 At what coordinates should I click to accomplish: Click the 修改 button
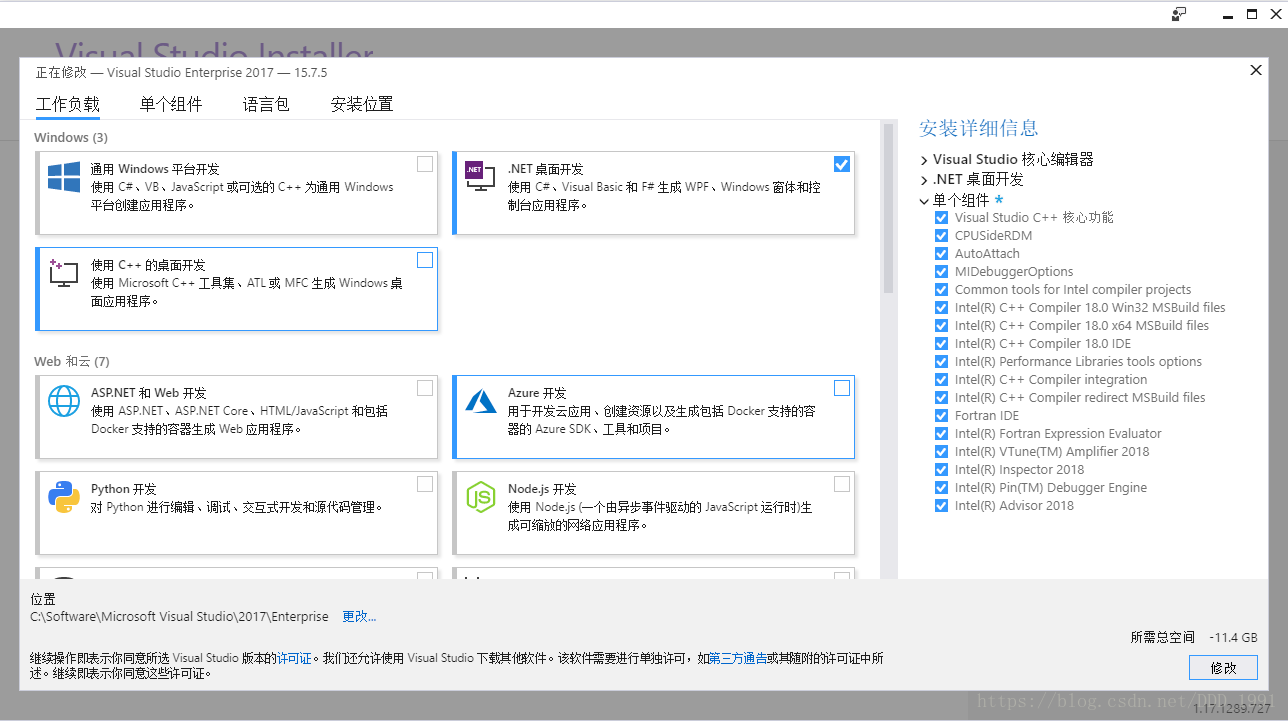[x=1223, y=667]
